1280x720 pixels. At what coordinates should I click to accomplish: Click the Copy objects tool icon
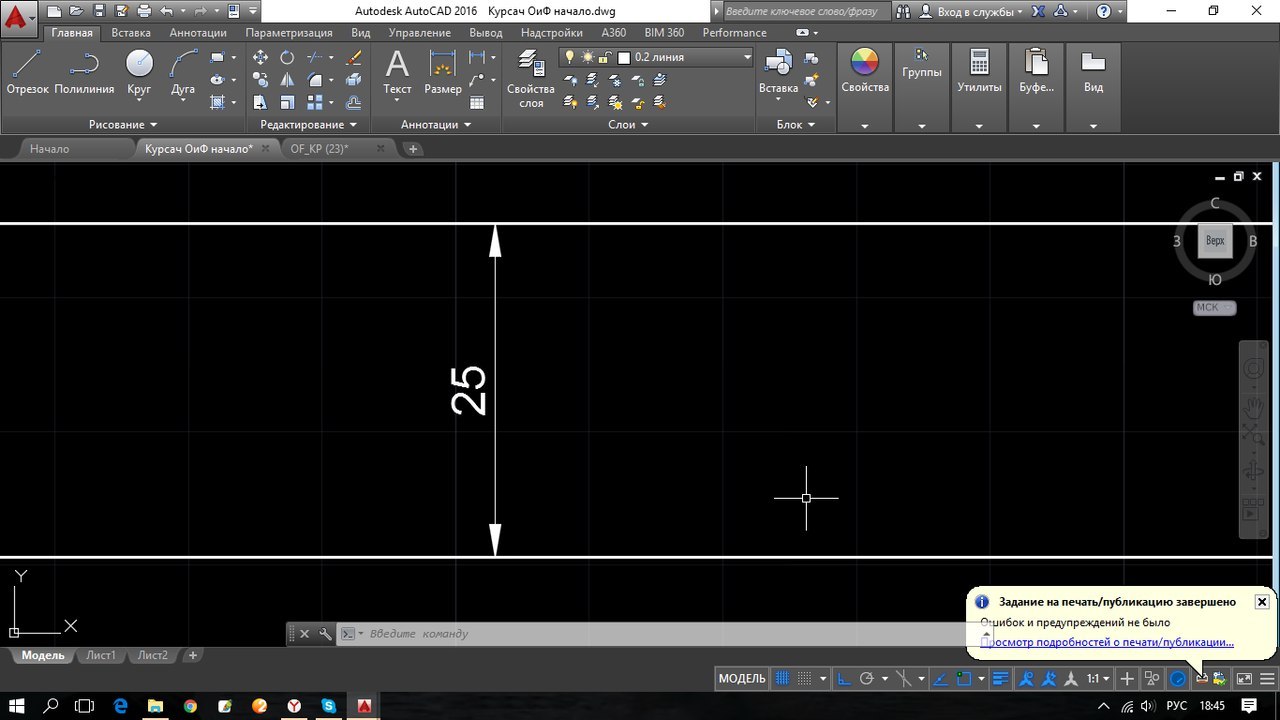(x=260, y=80)
